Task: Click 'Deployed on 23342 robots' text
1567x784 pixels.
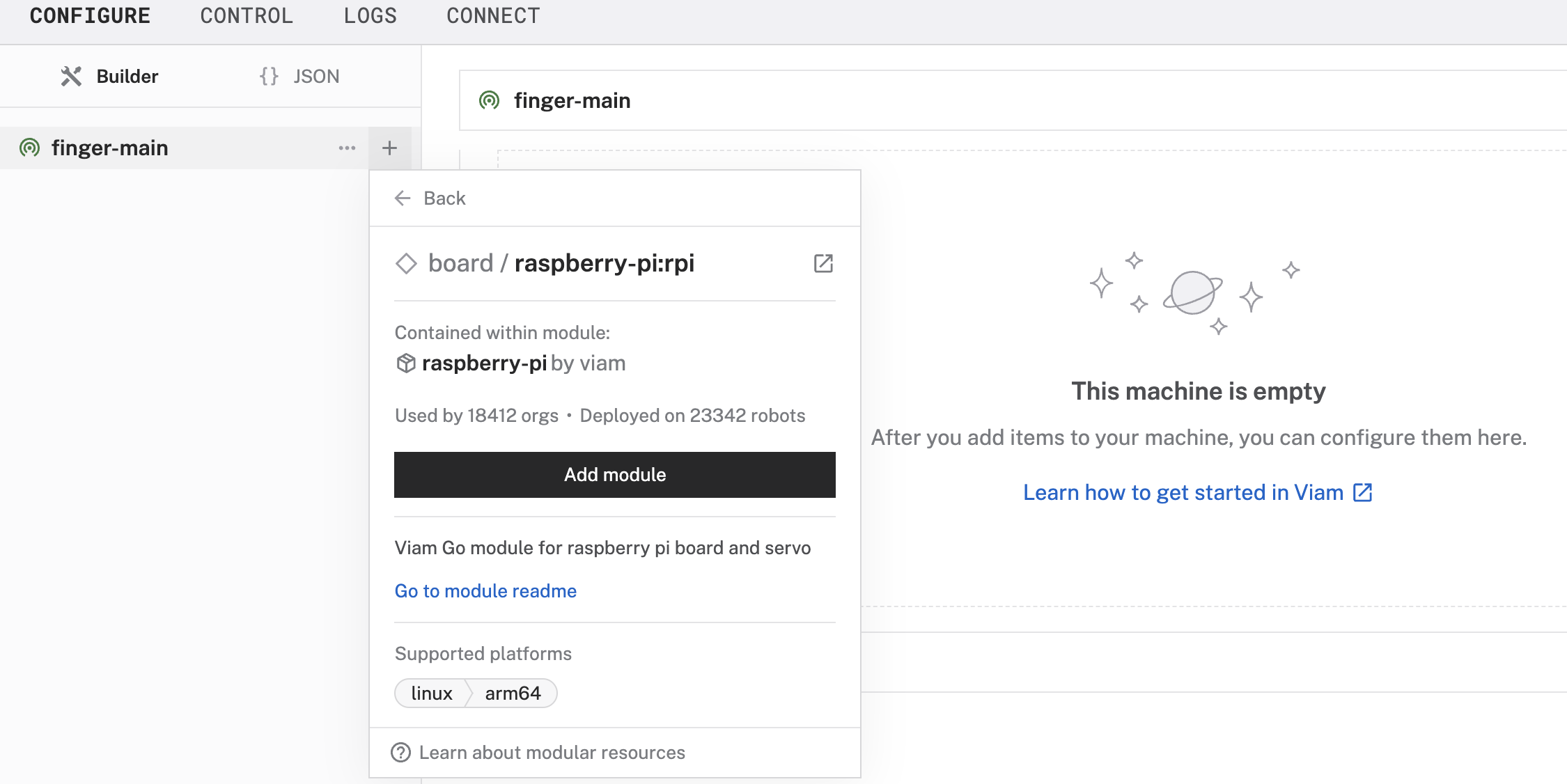Action: tap(692, 416)
